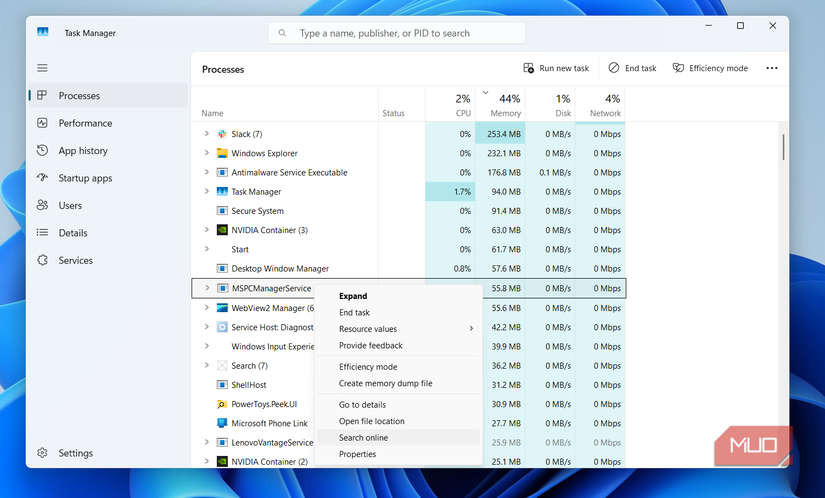
Task: Click the Task Manager title bar icon
Action: tap(43, 32)
